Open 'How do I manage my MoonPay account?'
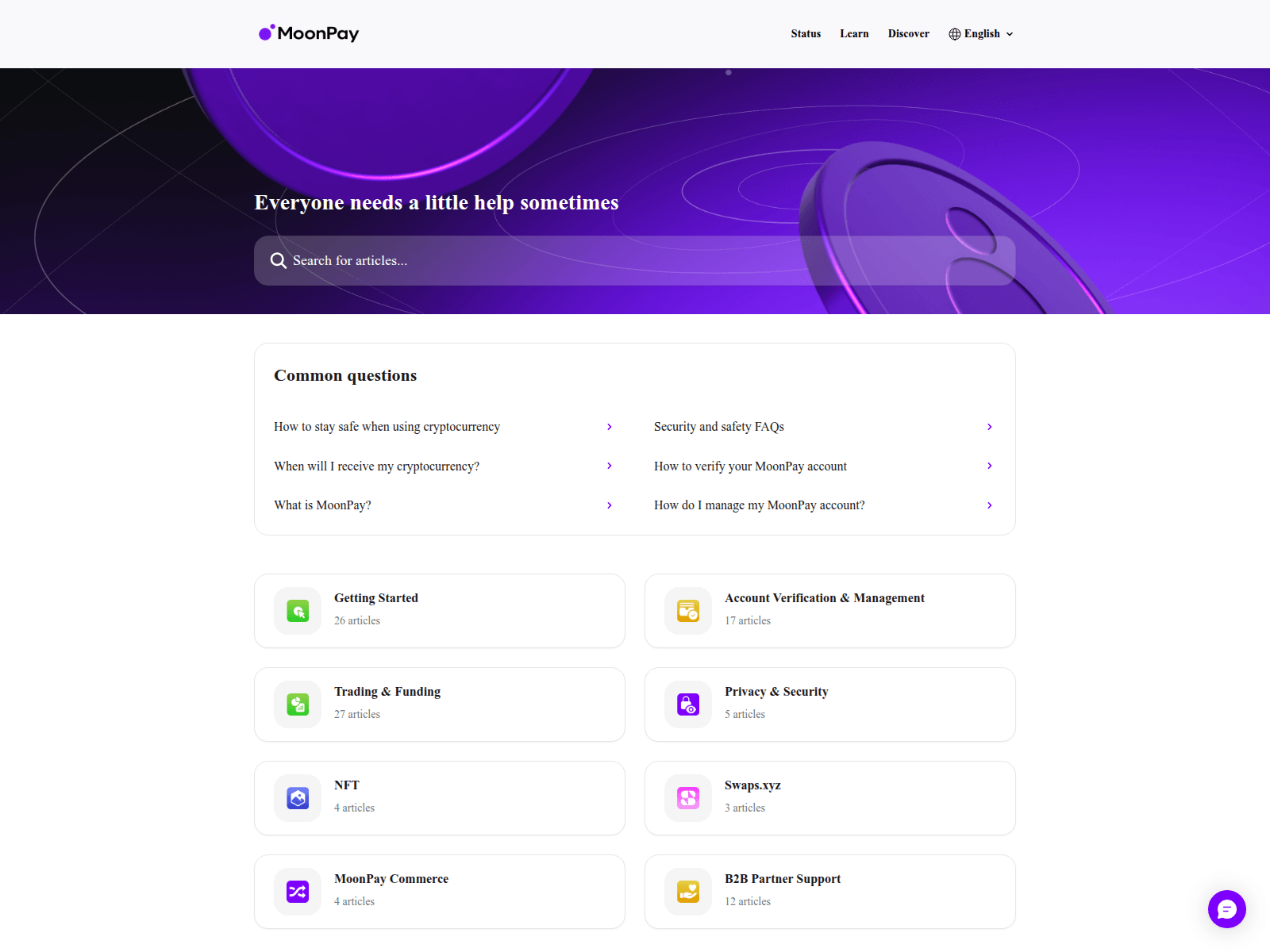 coord(760,505)
